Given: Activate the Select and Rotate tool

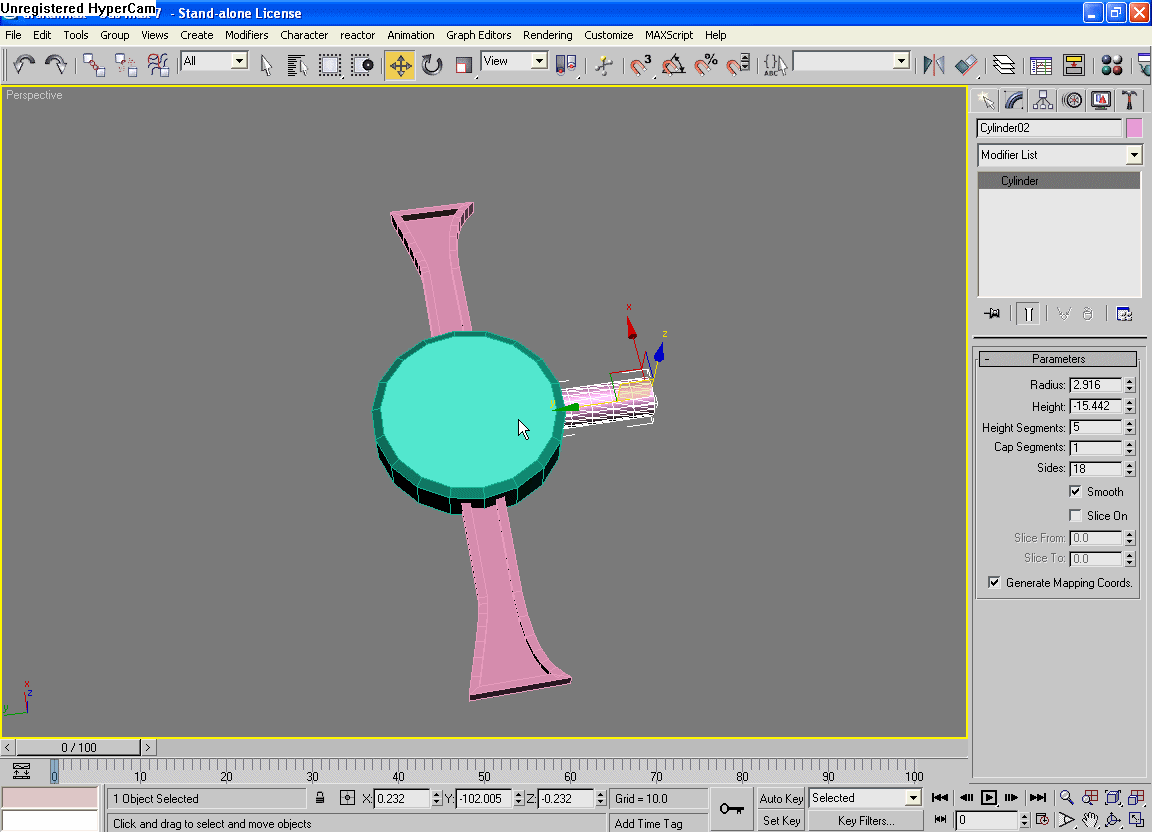Looking at the screenshot, I should coord(432,65).
